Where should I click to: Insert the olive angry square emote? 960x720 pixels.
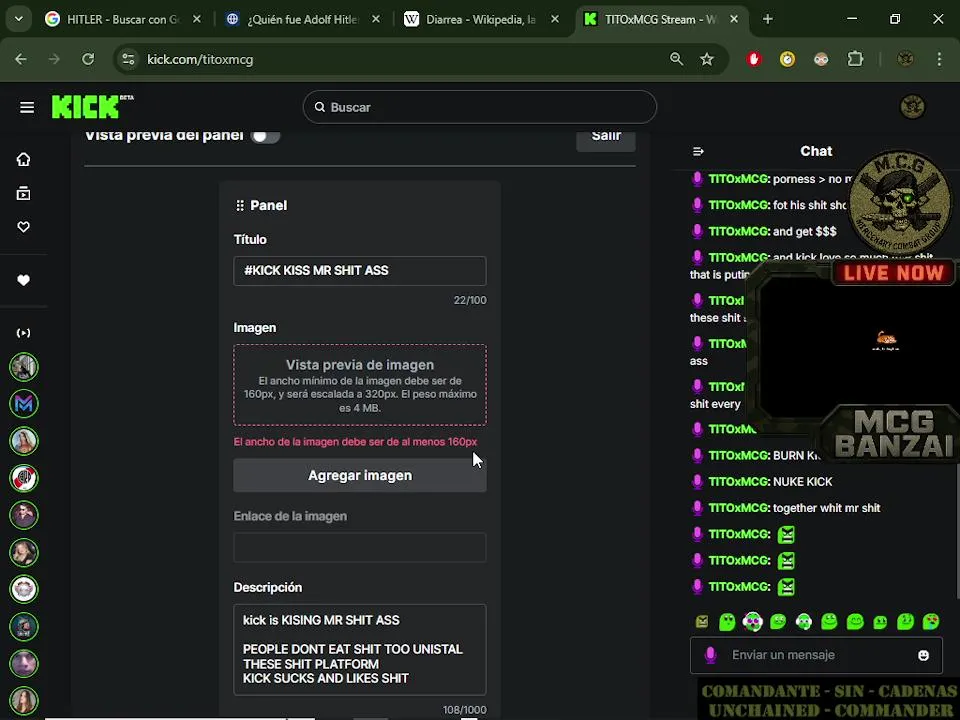coord(702,622)
